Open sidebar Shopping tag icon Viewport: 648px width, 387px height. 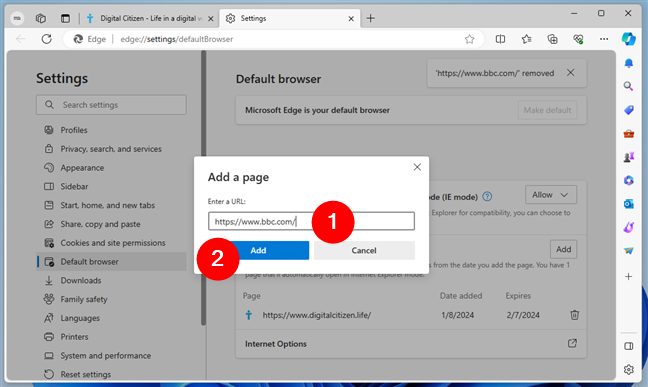[x=629, y=110]
